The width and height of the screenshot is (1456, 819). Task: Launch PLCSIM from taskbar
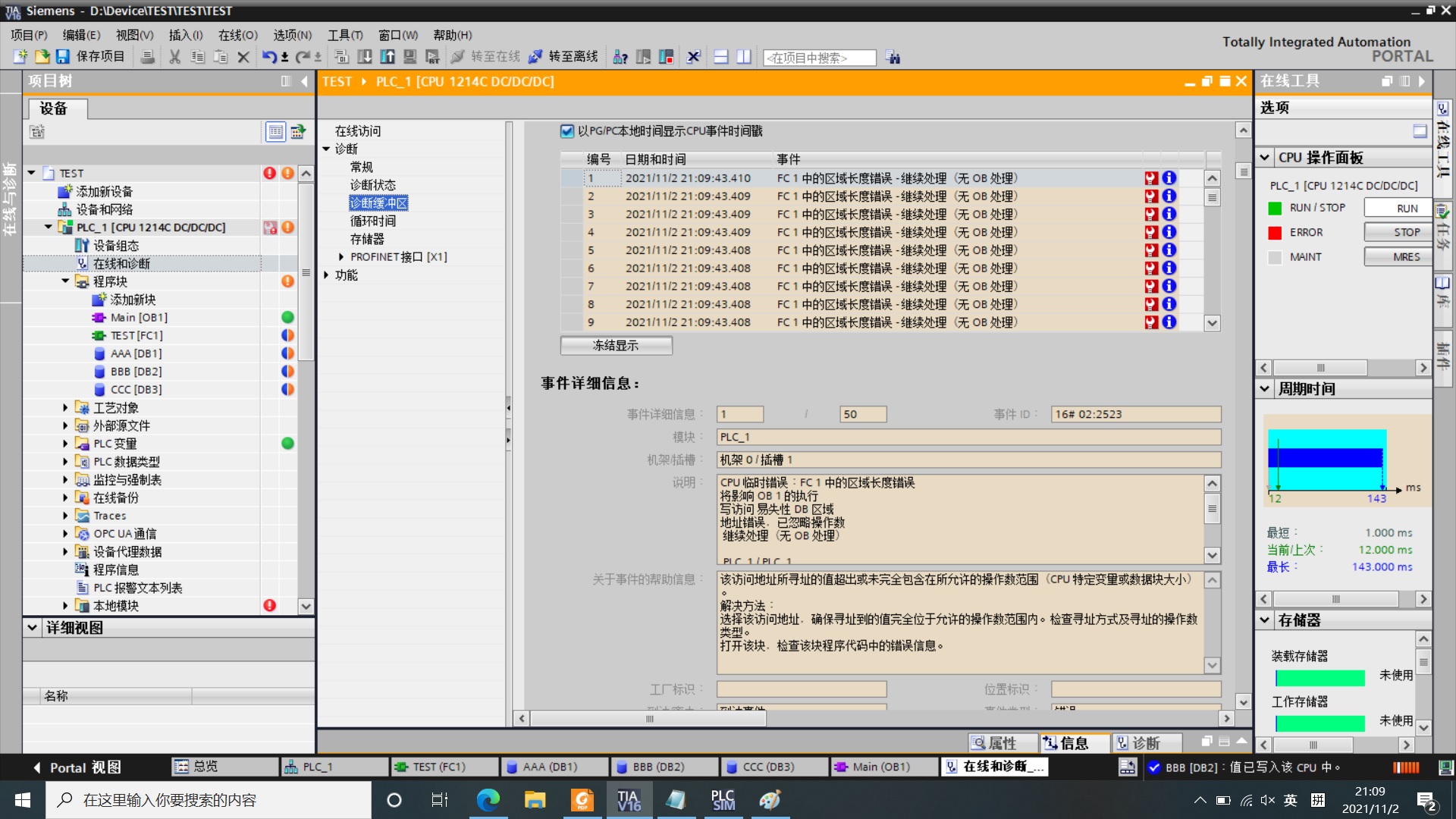723,800
